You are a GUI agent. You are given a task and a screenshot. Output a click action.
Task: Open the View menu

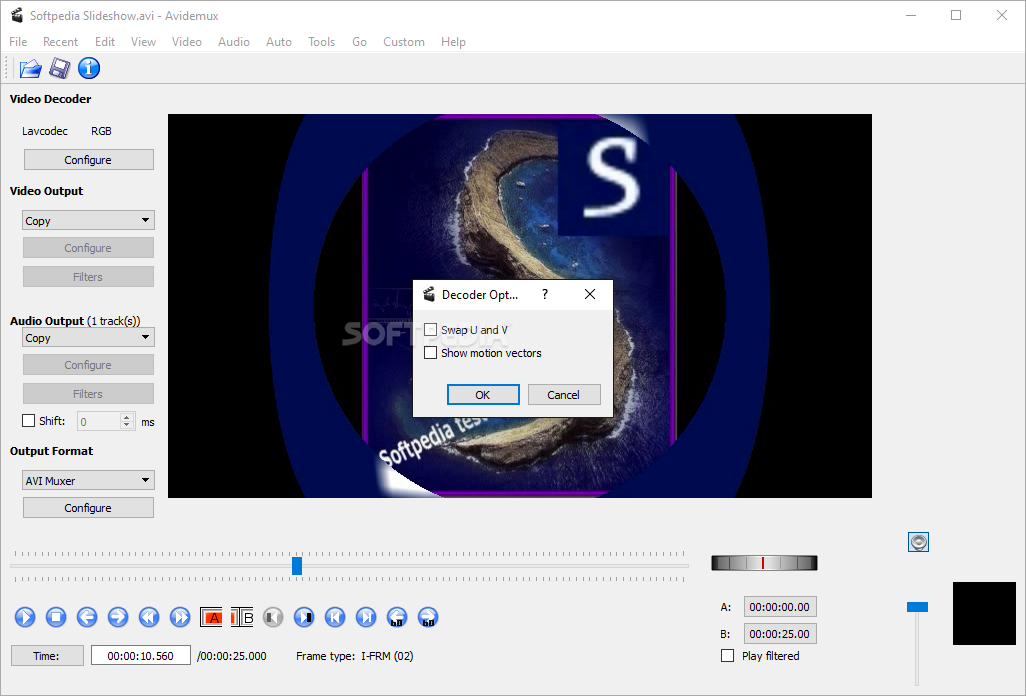click(x=143, y=42)
